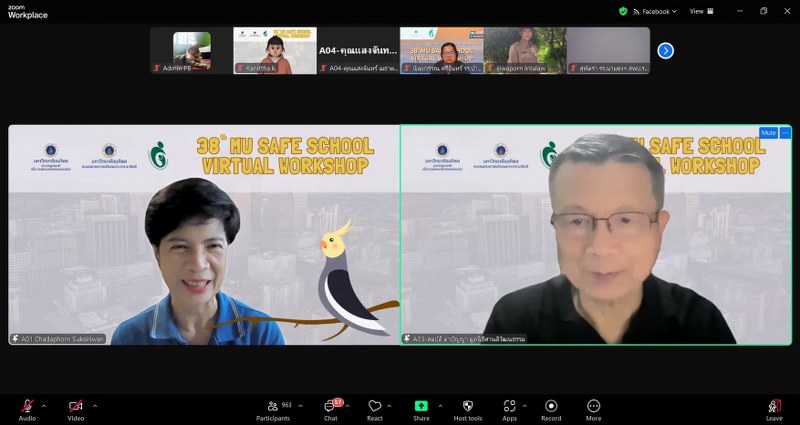Click A01 Chadaphorn video tile
Screen dimensions: 800x425
click(204, 235)
